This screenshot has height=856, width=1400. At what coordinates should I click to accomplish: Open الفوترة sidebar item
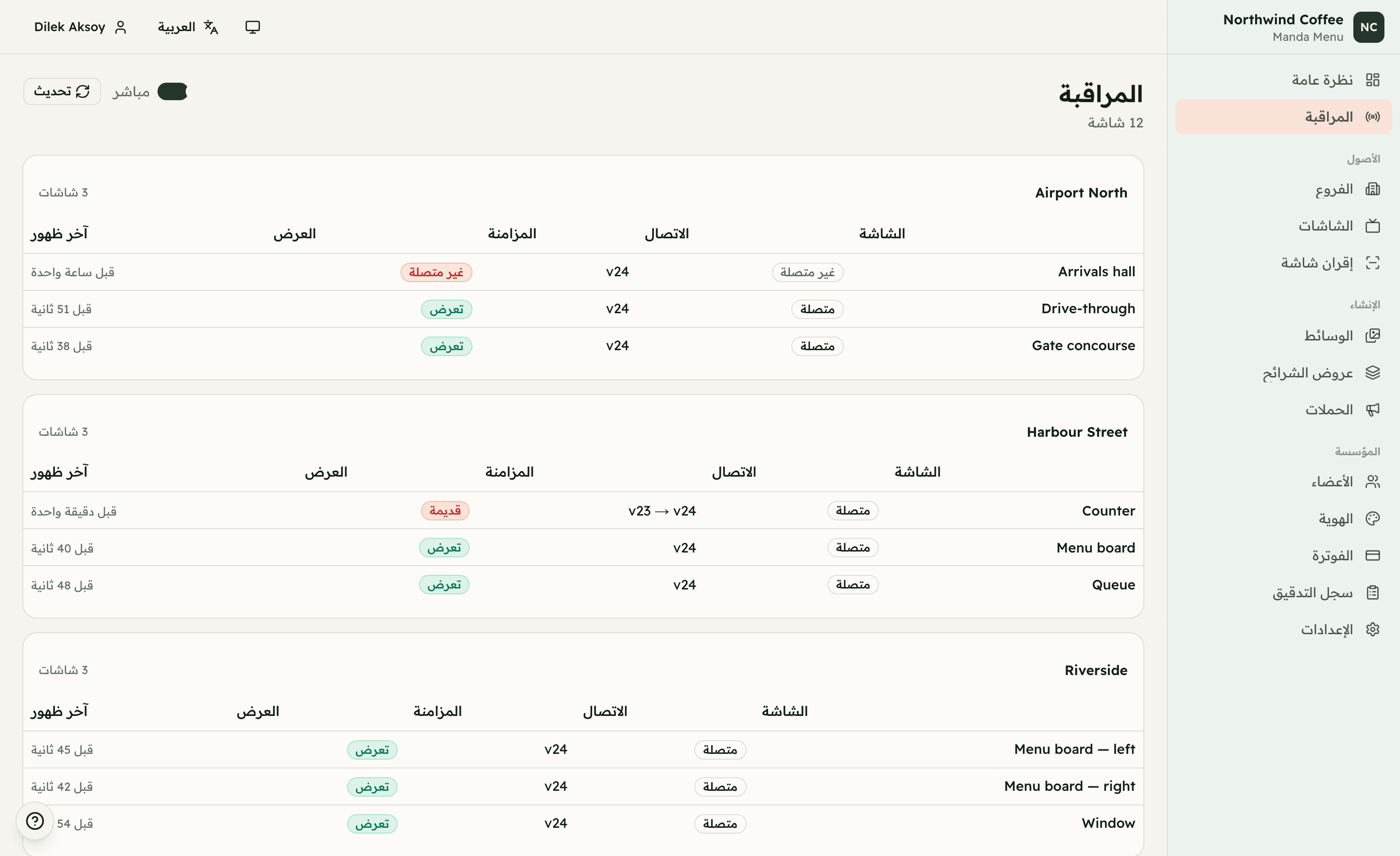tap(1283, 555)
